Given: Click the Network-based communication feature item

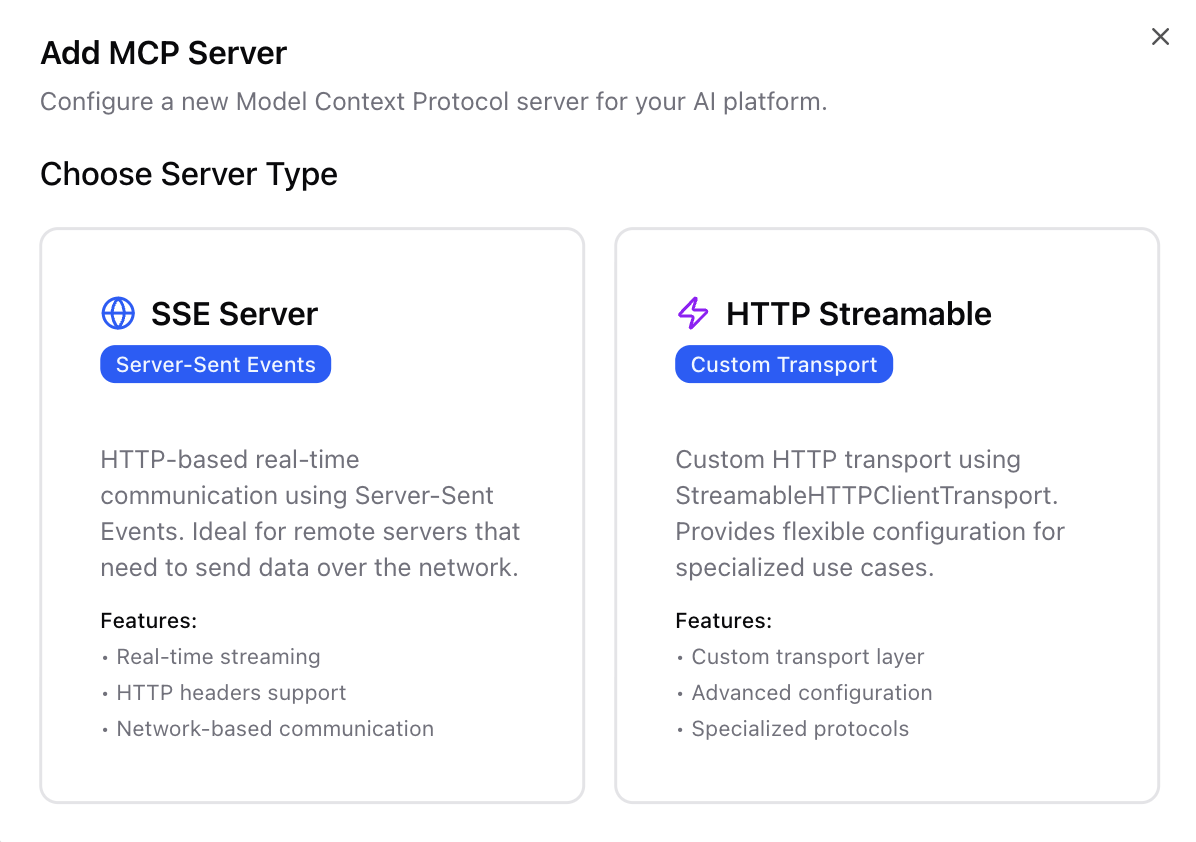Looking at the screenshot, I should (275, 729).
